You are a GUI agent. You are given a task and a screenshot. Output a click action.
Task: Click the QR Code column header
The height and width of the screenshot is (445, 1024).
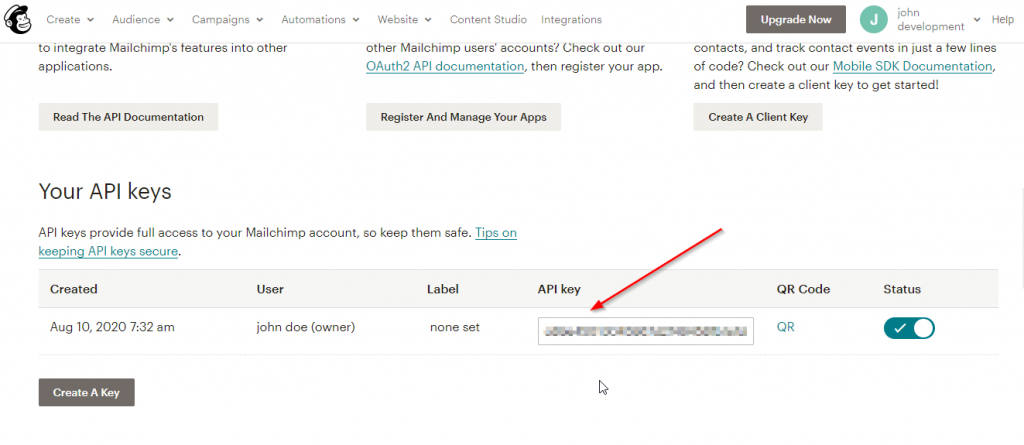[803, 289]
